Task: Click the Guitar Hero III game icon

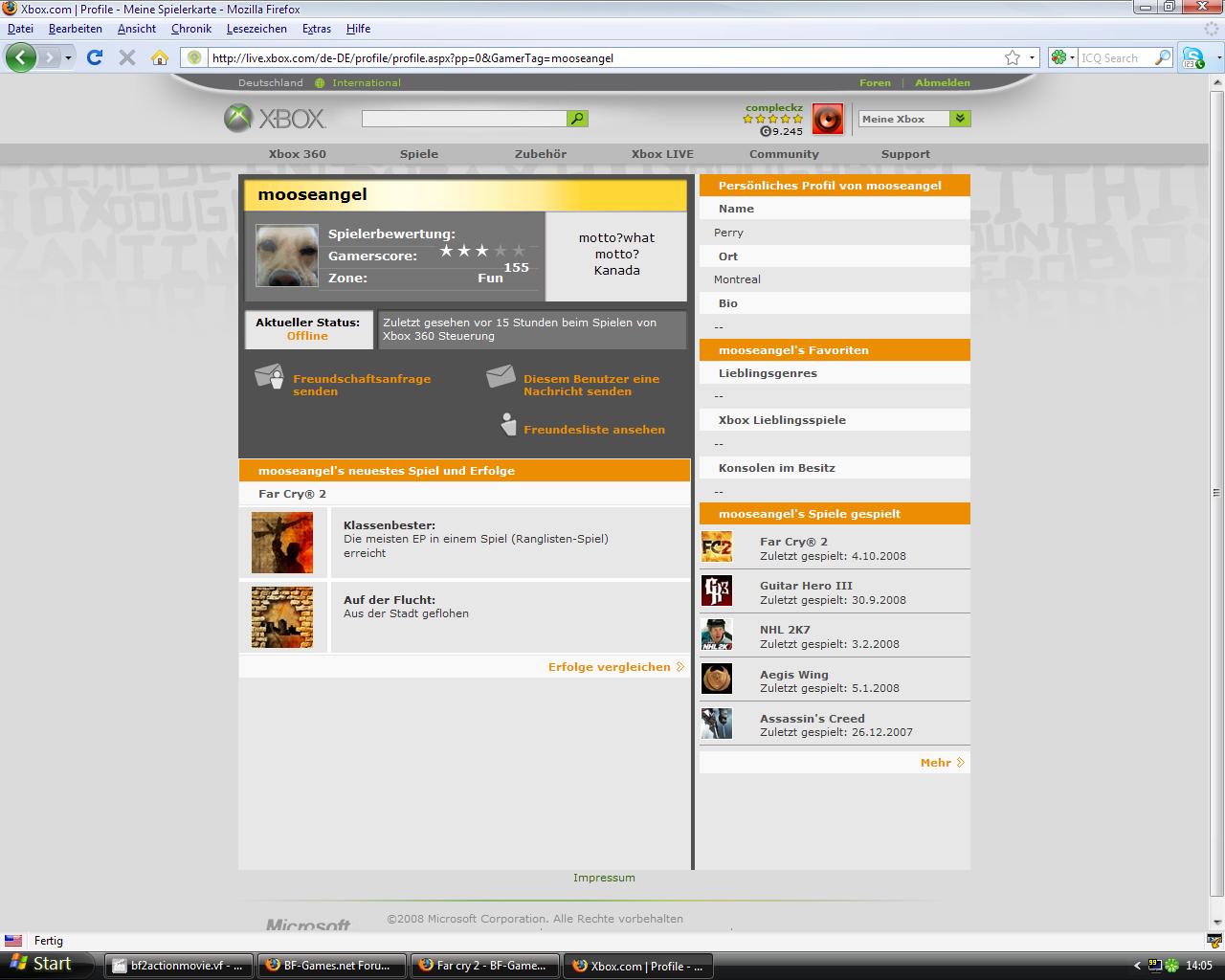Action: (x=717, y=591)
